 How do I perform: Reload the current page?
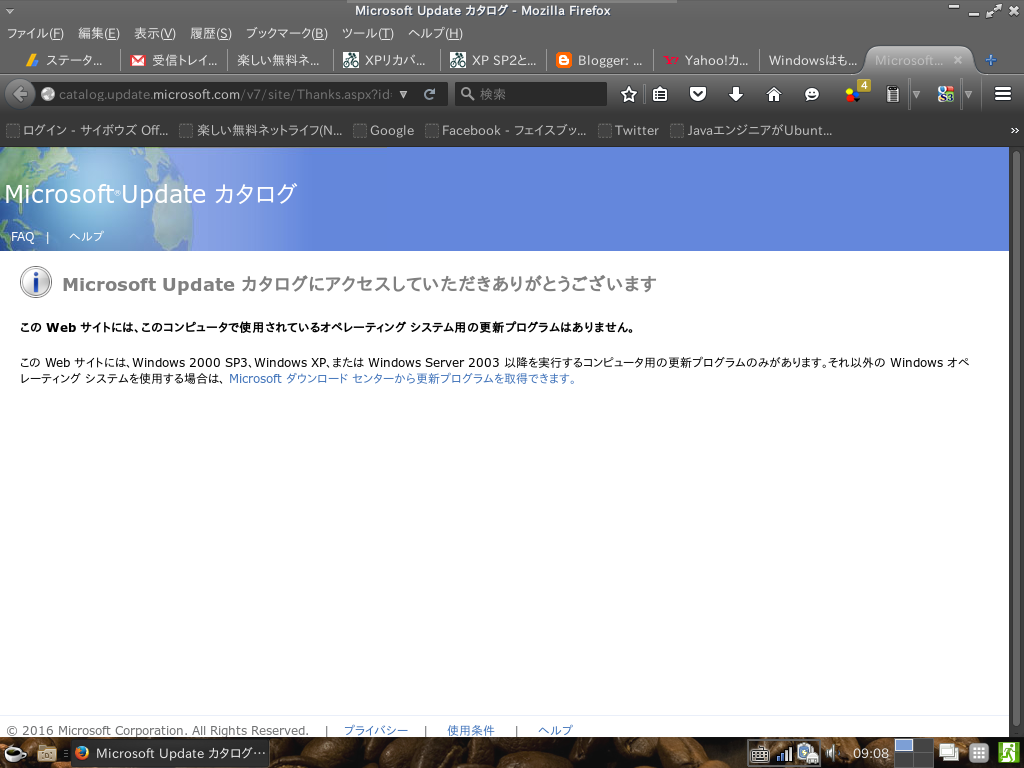coord(429,95)
